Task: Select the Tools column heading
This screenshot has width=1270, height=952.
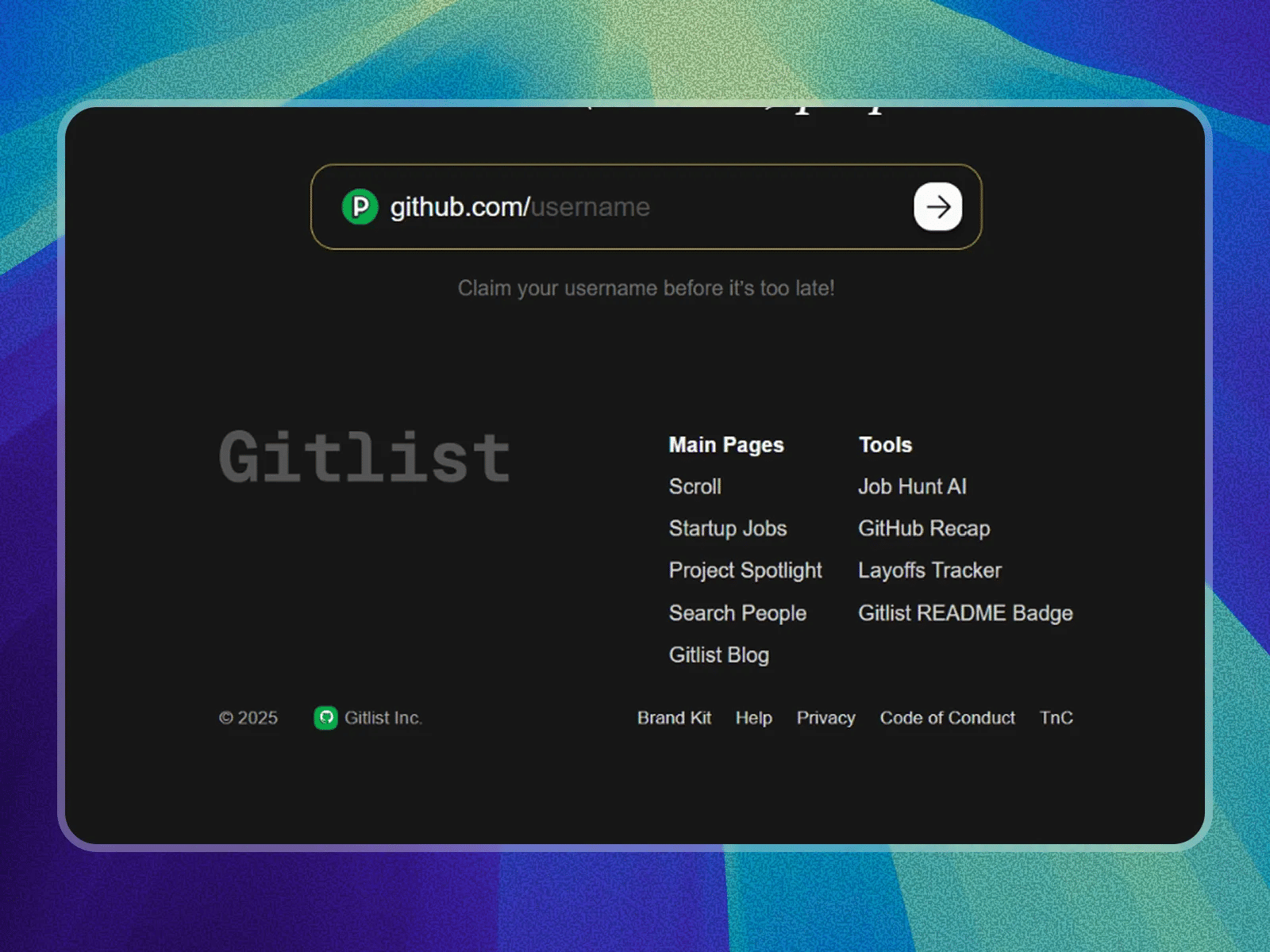Action: (885, 445)
